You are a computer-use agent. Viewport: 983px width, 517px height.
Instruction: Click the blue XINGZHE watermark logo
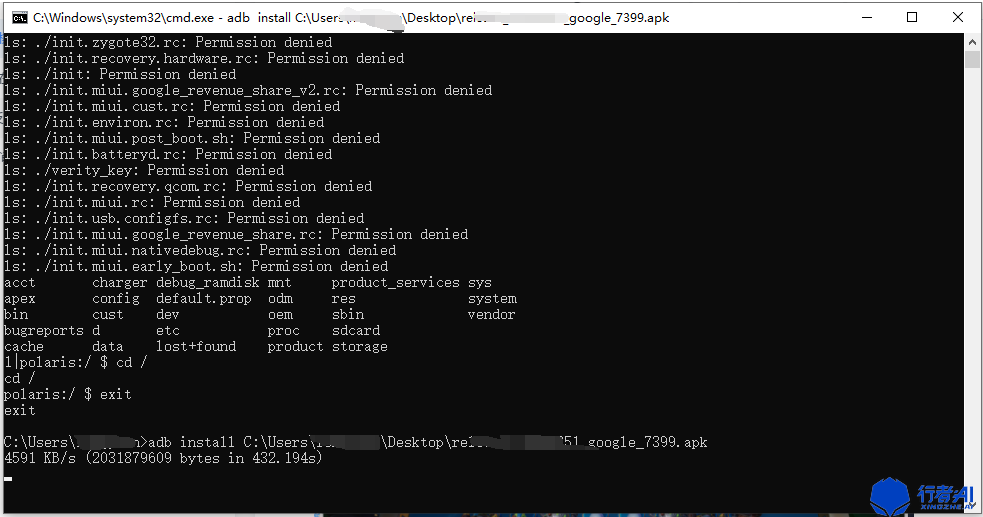890,496
